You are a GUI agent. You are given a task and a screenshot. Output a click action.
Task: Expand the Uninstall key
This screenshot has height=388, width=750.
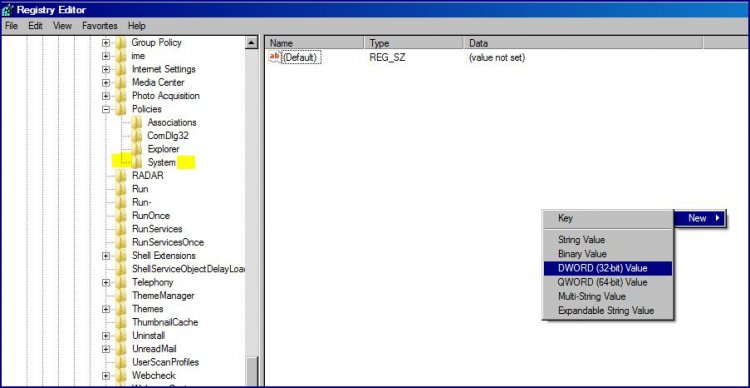point(106,336)
